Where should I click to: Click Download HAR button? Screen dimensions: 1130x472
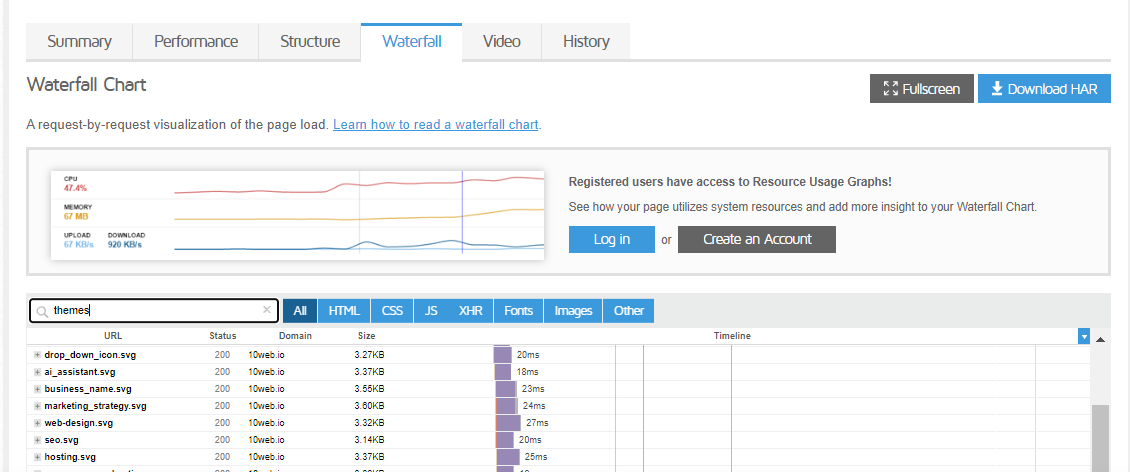tap(1044, 89)
